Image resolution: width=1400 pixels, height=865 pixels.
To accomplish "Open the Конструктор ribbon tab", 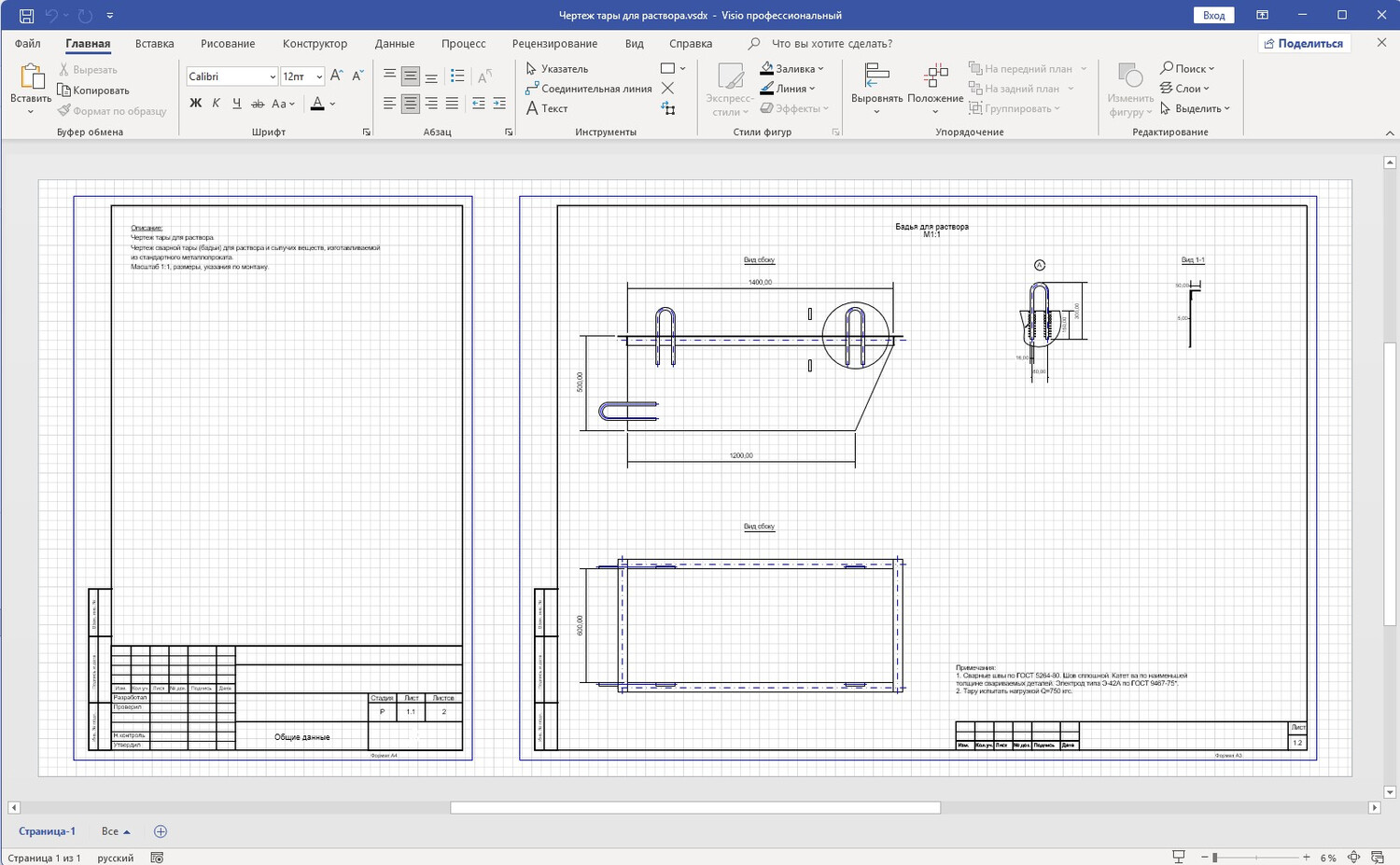I will (x=315, y=44).
